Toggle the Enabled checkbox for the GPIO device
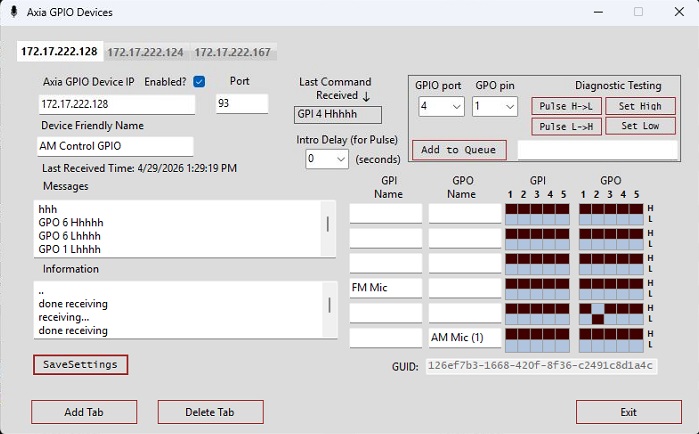The image size is (699, 434). click(x=199, y=81)
